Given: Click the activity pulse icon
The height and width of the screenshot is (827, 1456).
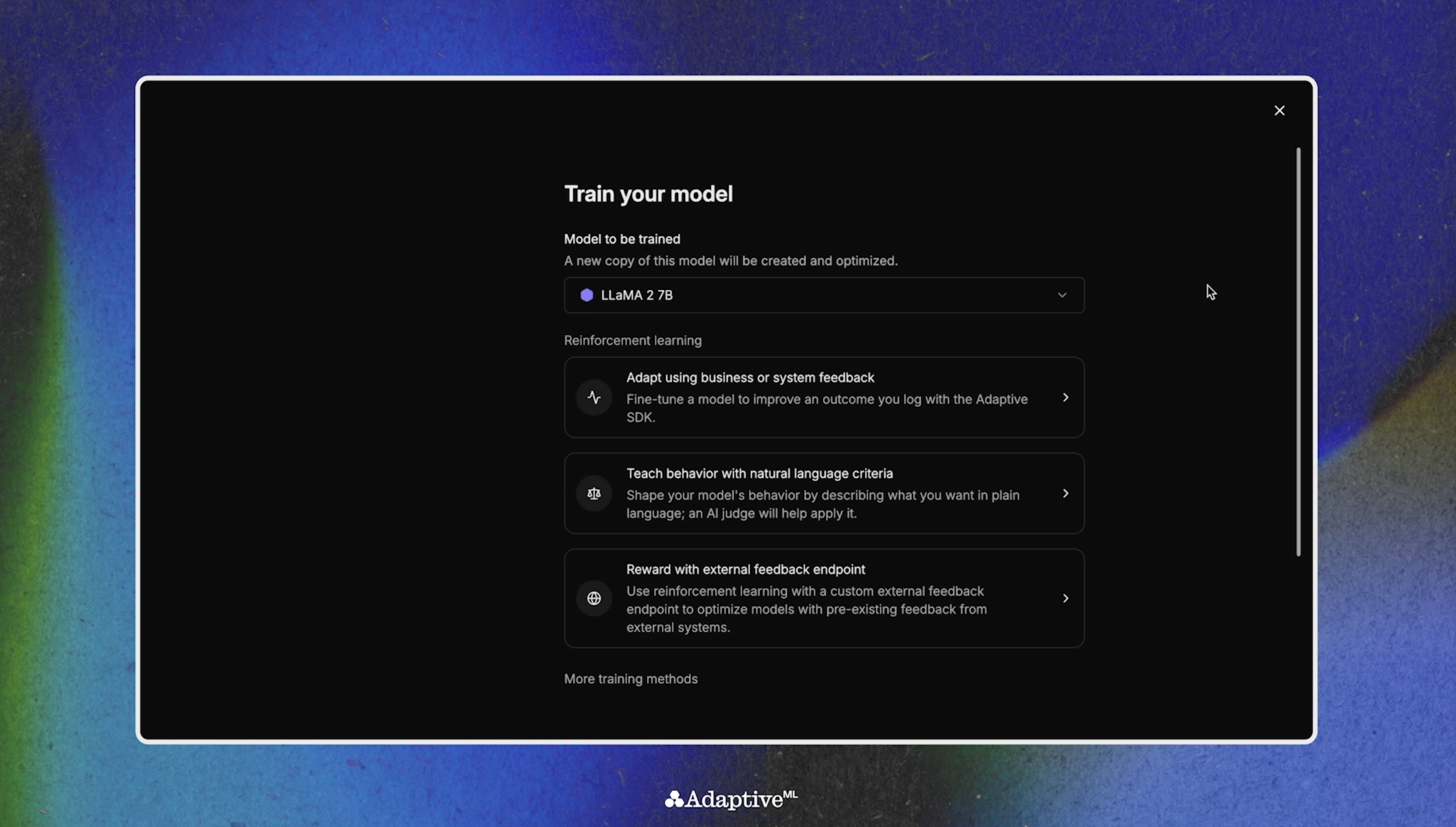Looking at the screenshot, I should 594,397.
